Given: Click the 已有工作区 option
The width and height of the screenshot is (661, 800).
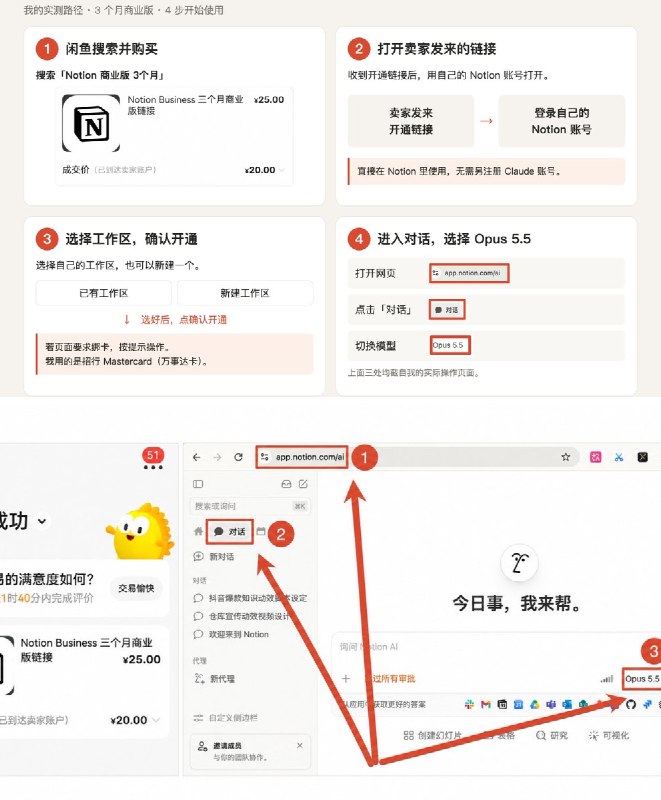Looking at the screenshot, I should click(x=104, y=293).
